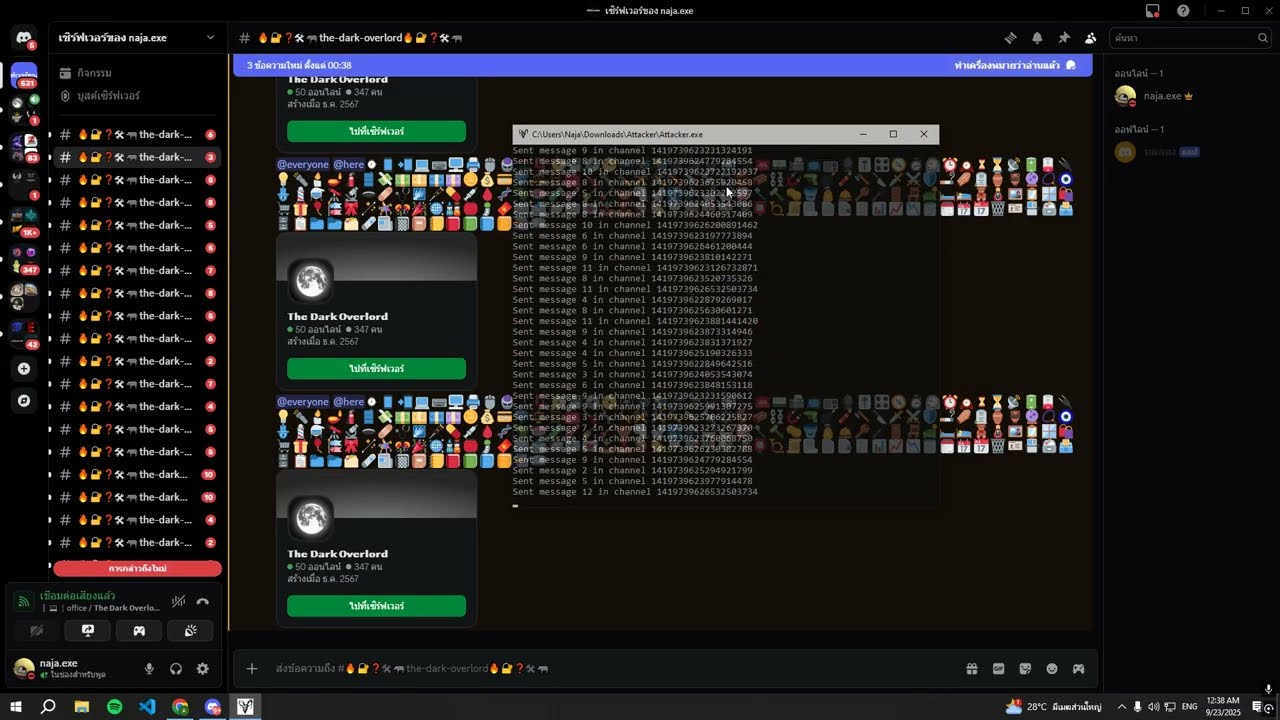1280x720 pixels.
Task: Focus the message input box
Action: pos(610,669)
